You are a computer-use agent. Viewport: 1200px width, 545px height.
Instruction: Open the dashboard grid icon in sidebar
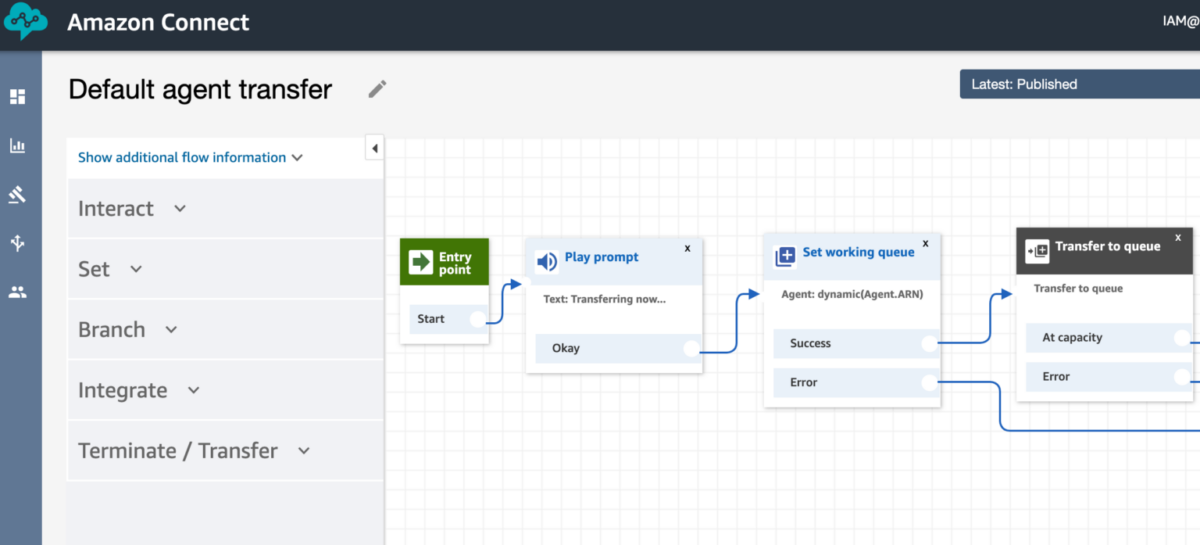(x=18, y=97)
